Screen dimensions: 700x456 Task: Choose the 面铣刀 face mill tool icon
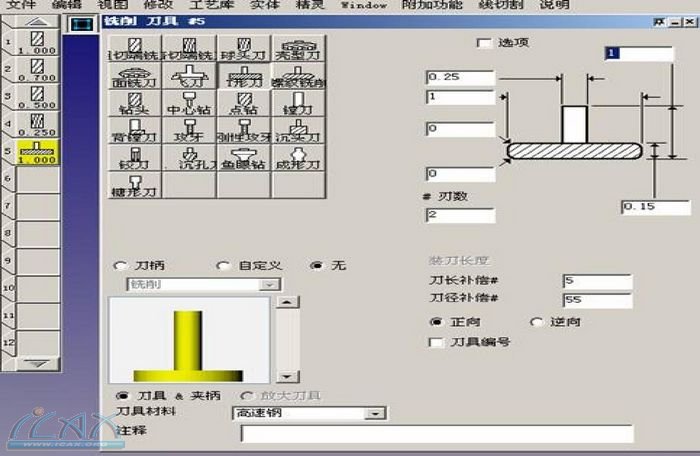coord(134,76)
